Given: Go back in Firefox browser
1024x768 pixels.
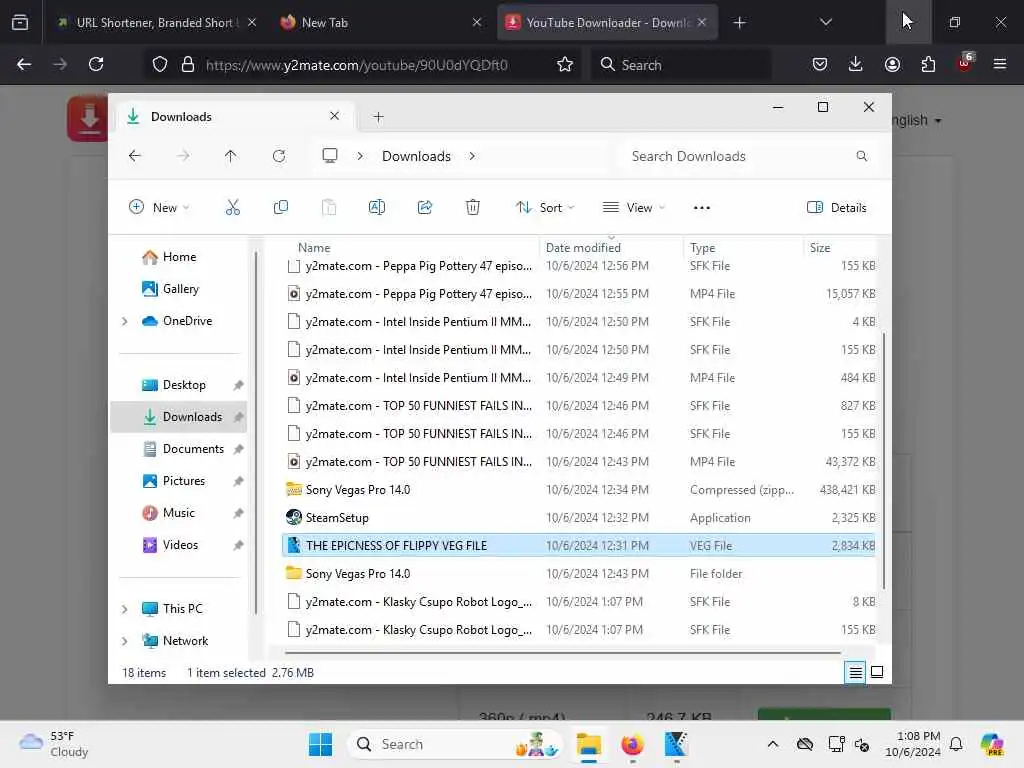Looking at the screenshot, I should [24, 65].
